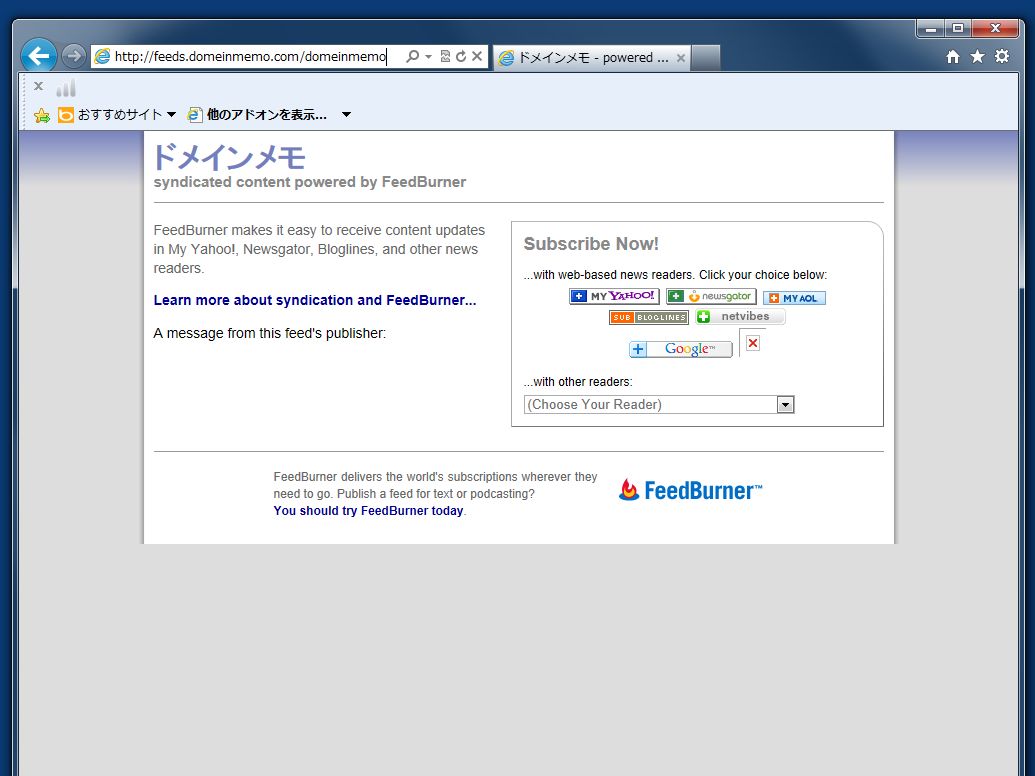Go to home page via house icon
Screen dimensions: 1035x776
(x=952, y=57)
